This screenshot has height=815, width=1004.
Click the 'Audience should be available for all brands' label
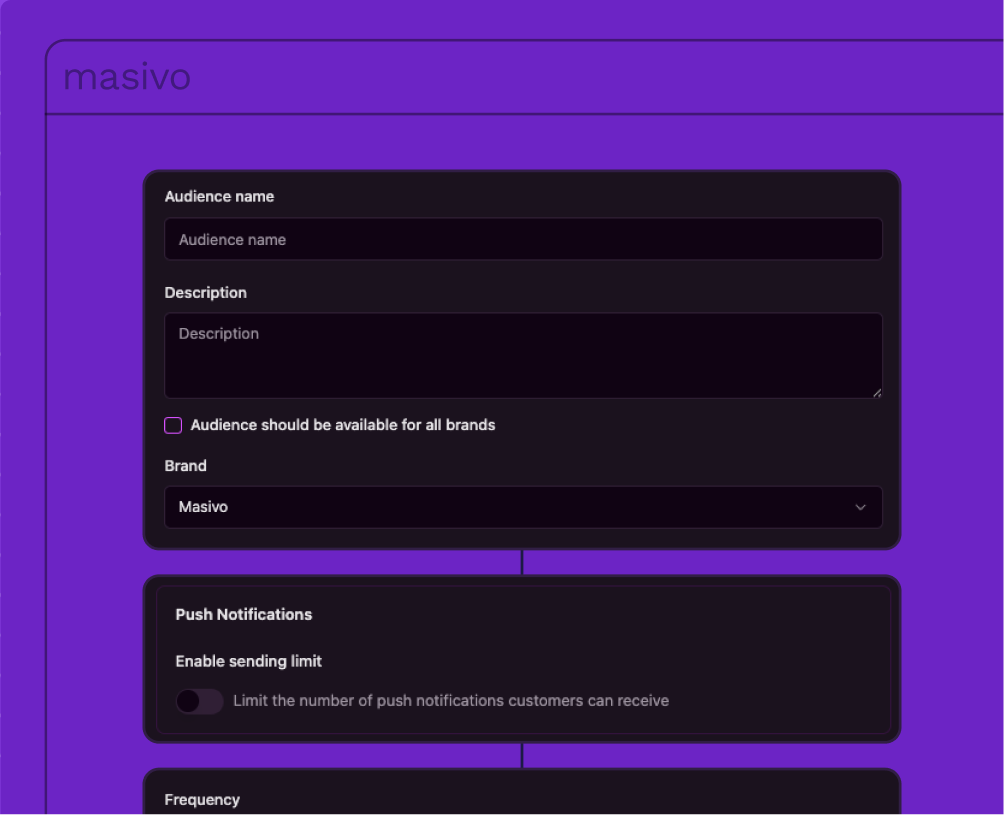pos(343,425)
